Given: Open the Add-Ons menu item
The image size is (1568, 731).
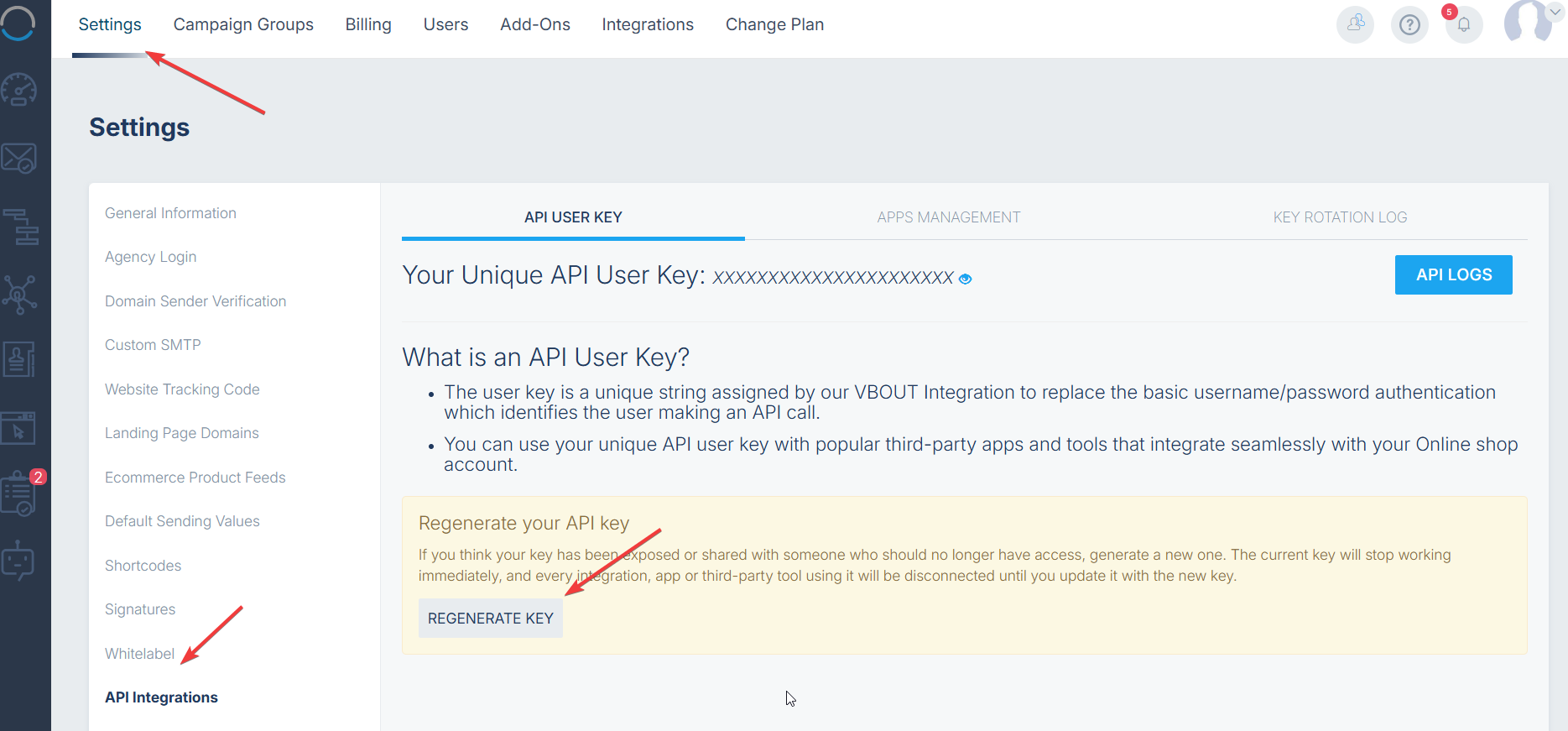Looking at the screenshot, I should point(535,25).
